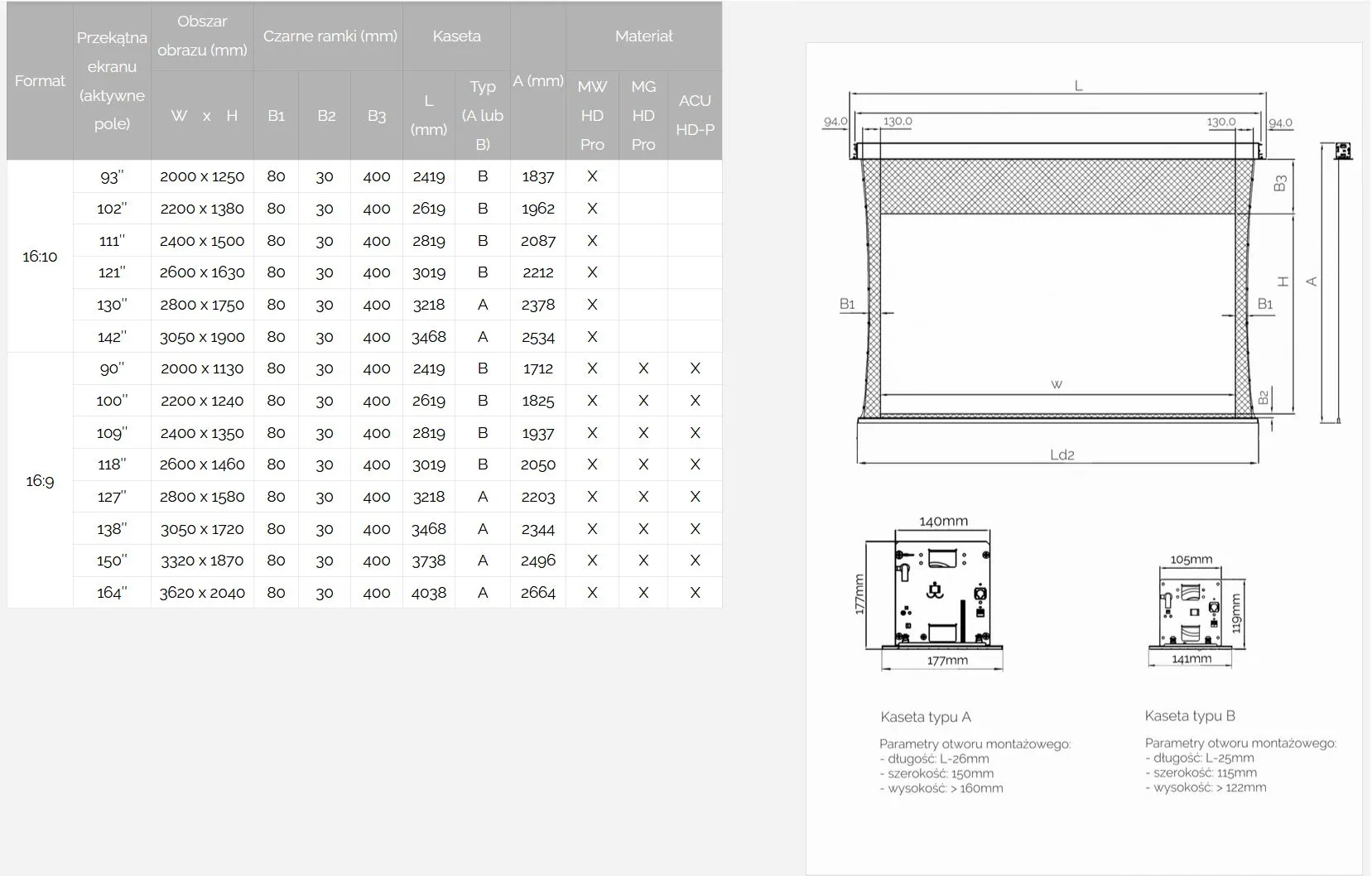Screen dimensions: 1372x876
Task: Click the "Obszar obrazu (mm)" header
Action: tap(202, 36)
